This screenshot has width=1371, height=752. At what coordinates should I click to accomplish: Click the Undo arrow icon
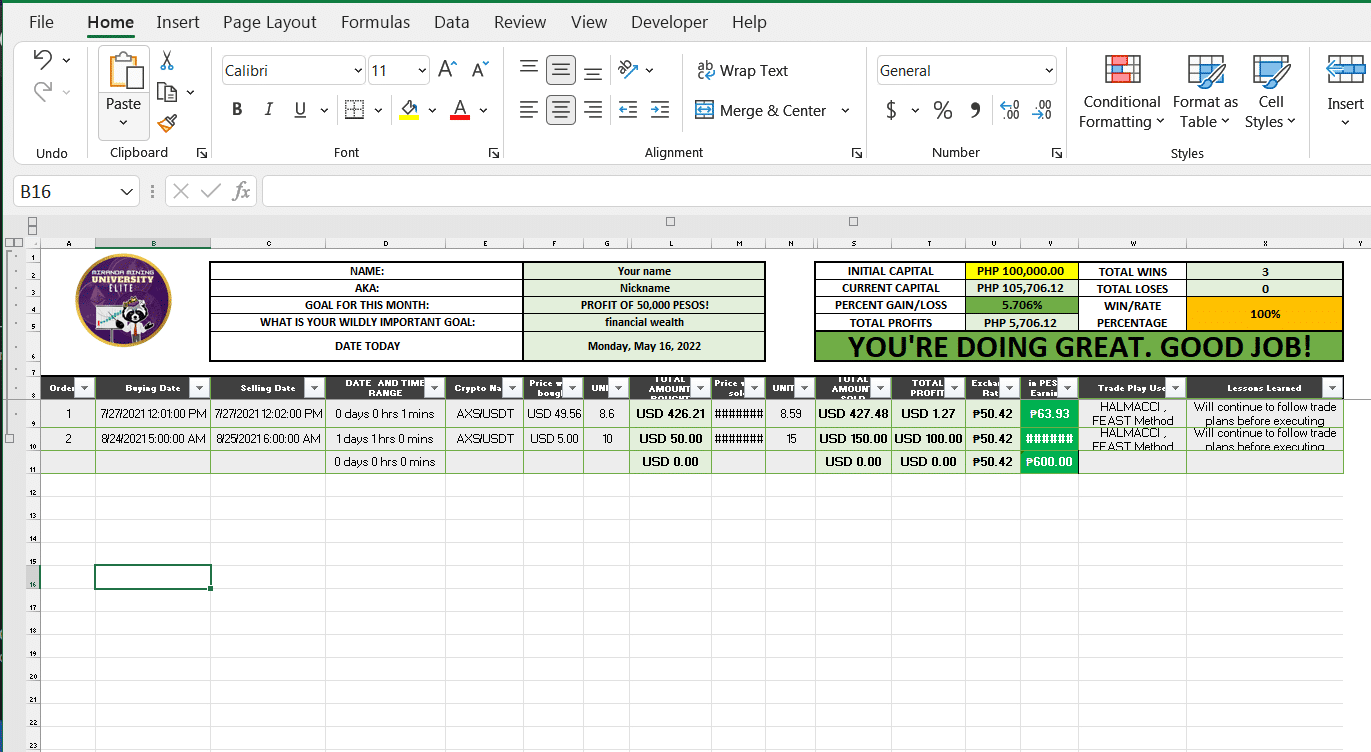[x=42, y=59]
